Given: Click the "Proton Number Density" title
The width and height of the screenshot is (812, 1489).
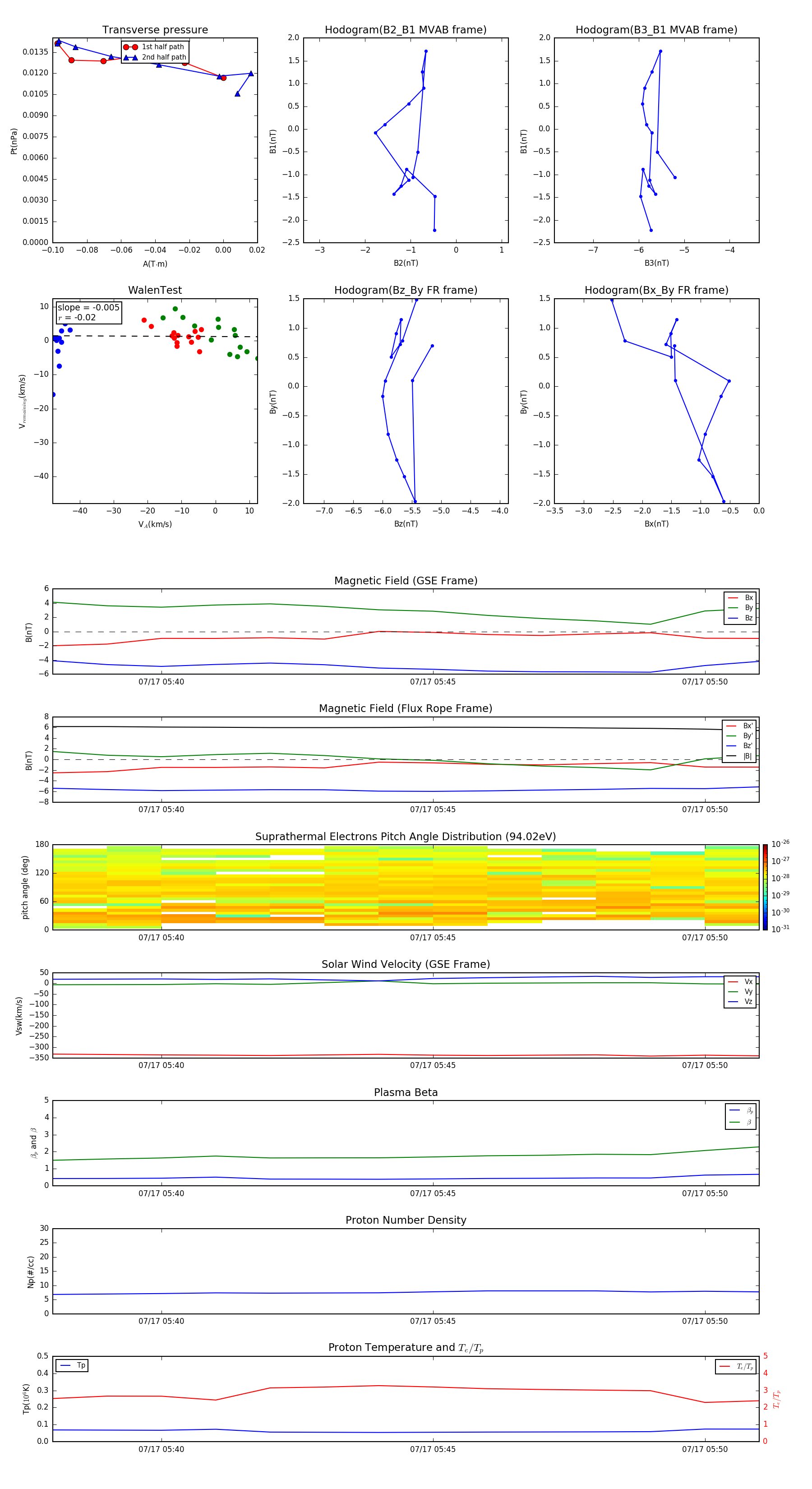Looking at the screenshot, I should pyautogui.click(x=406, y=1220).
